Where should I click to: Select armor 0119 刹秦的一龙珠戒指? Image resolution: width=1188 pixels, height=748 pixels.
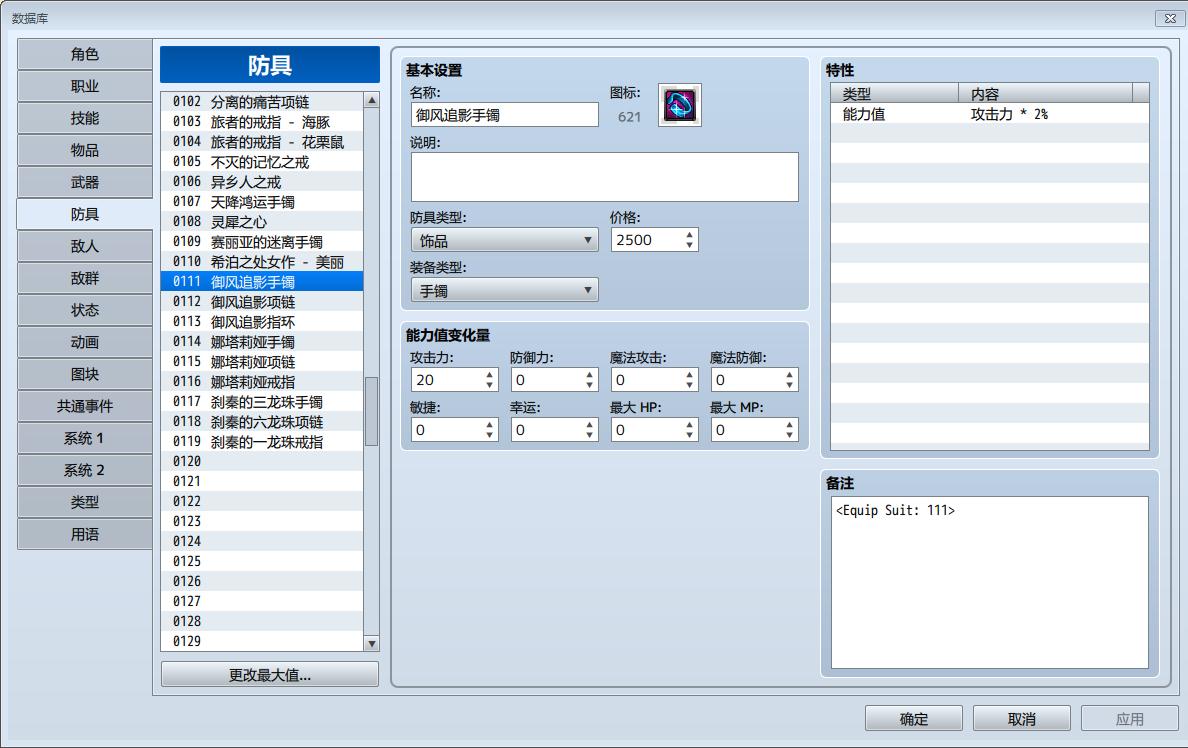pos(262,442)
